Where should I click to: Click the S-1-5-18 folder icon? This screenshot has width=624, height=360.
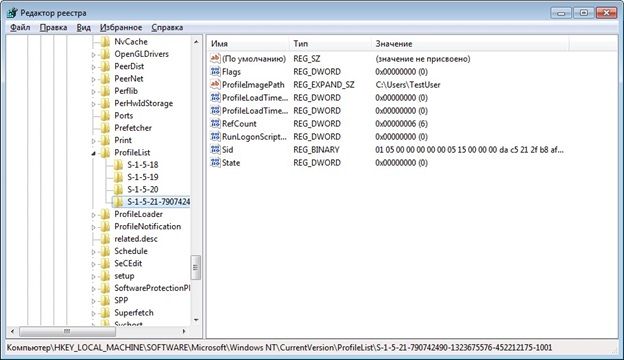coord(118,165)
